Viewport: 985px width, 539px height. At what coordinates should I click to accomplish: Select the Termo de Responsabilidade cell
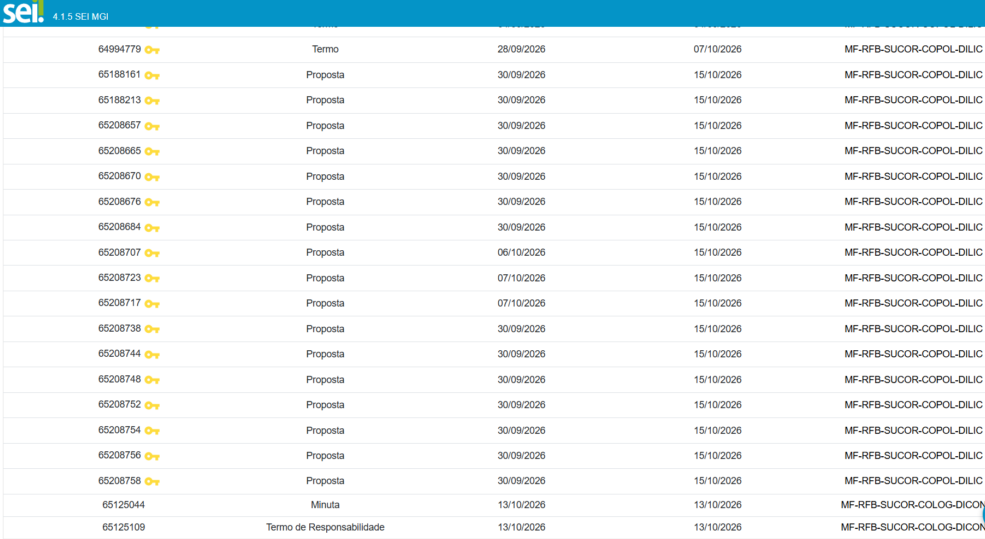pyautogui.click(x=325, y=527)
